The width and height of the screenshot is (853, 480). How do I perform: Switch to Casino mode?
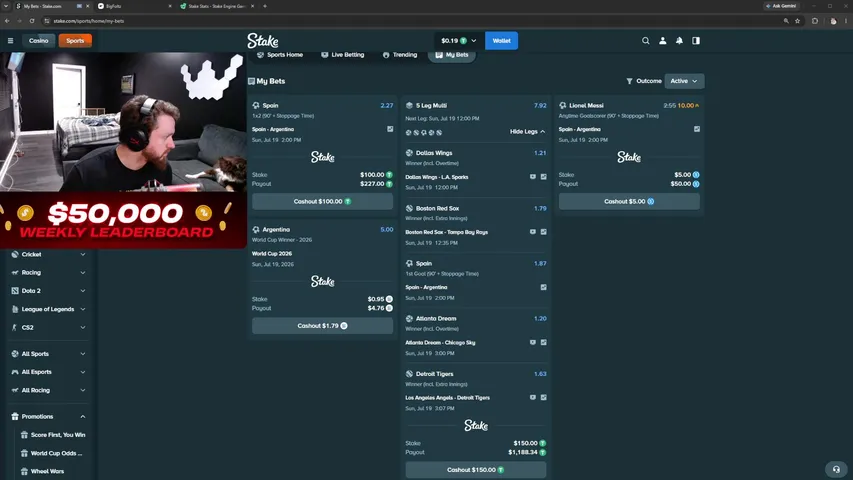[39, 41]
